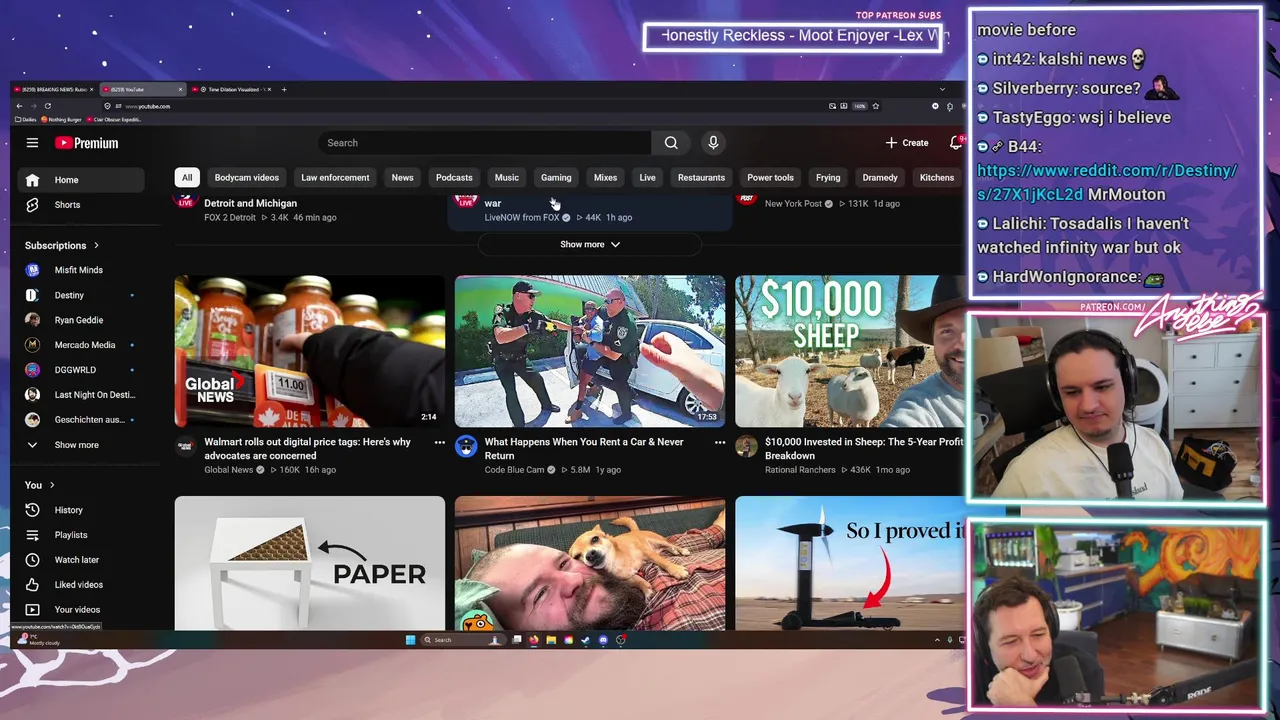1280x720 pixels.
Task: Open Destiny channel subscription
Action: pos(82,295)
